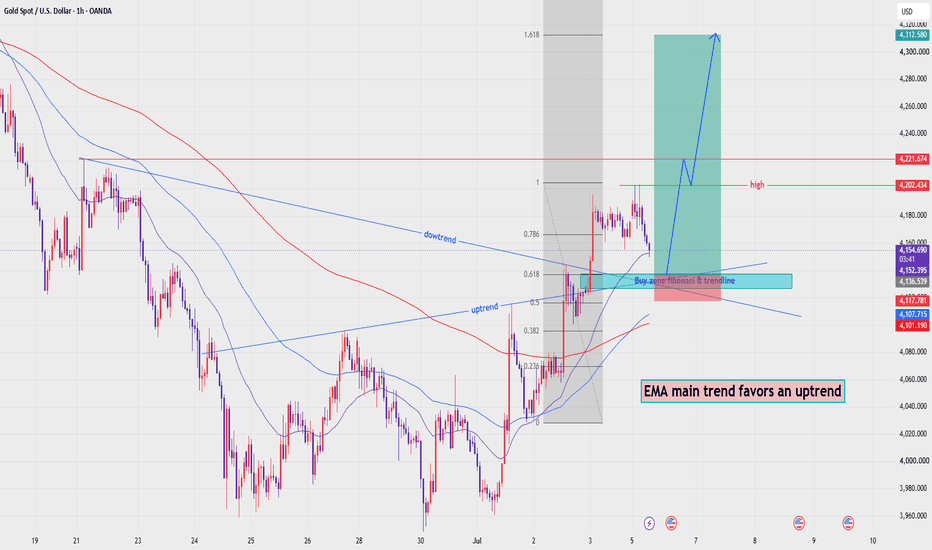The width and height of the screenshot is (932, 550).
Task: Click date 25 on the time axis
Action: (251, 540)
